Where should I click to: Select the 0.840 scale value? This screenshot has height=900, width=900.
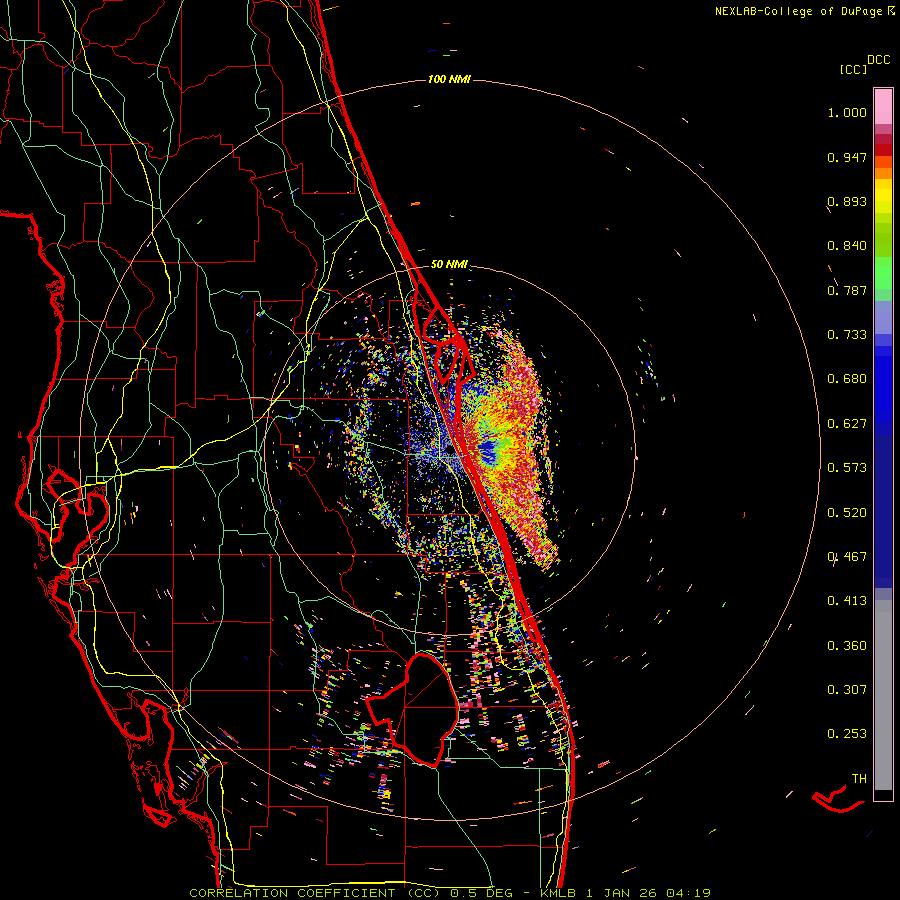pyautogui.click(x=847, y=246)
